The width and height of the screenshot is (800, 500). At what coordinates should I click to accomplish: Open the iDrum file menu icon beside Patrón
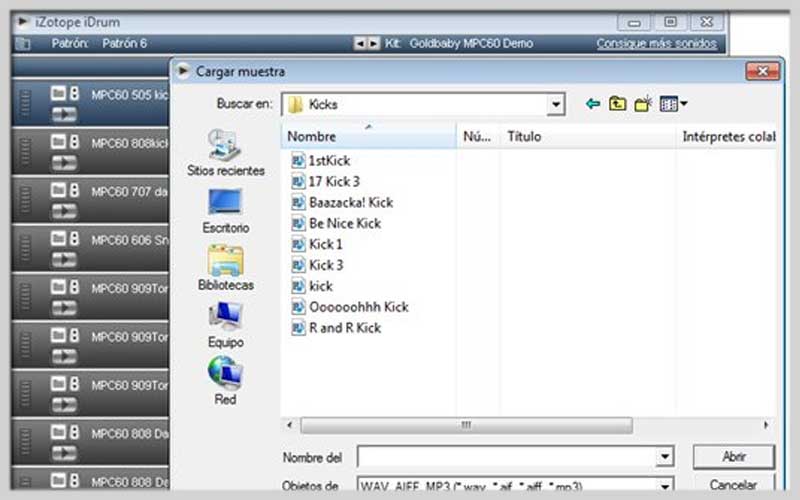(x=22, y=44)
